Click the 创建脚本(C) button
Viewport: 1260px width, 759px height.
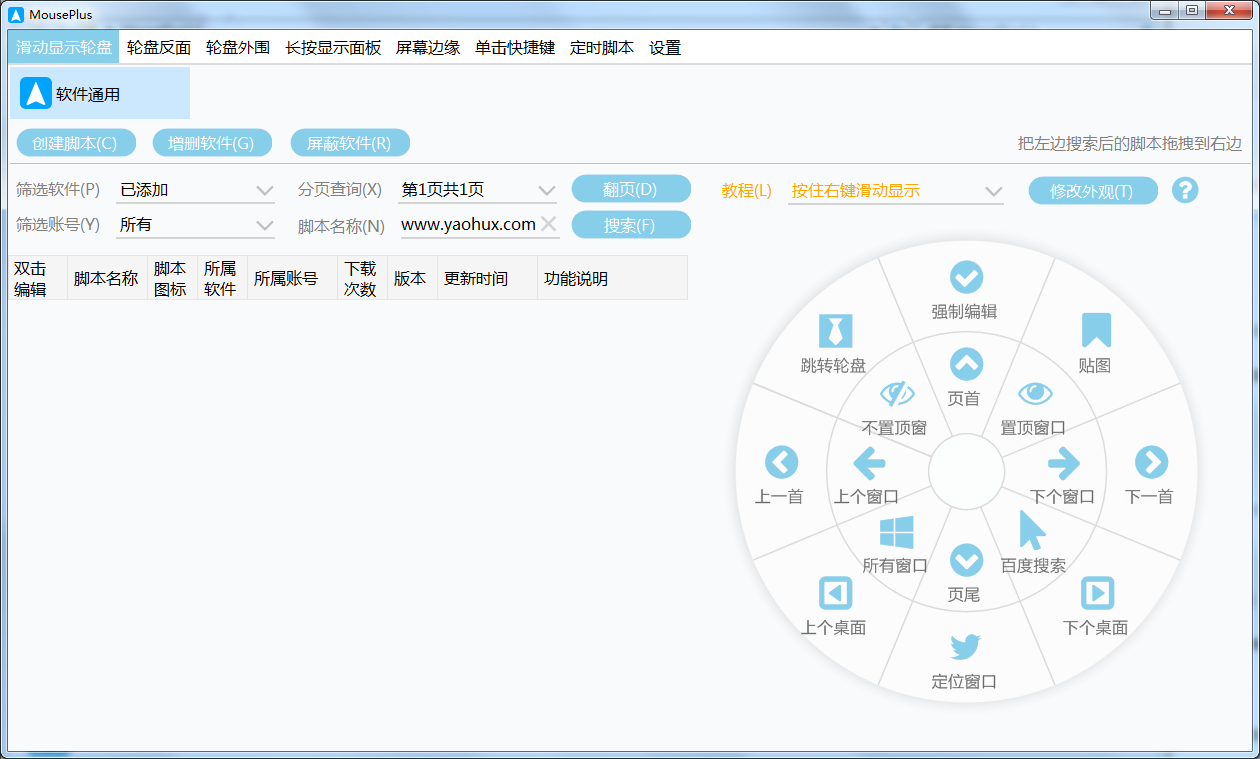75,143
